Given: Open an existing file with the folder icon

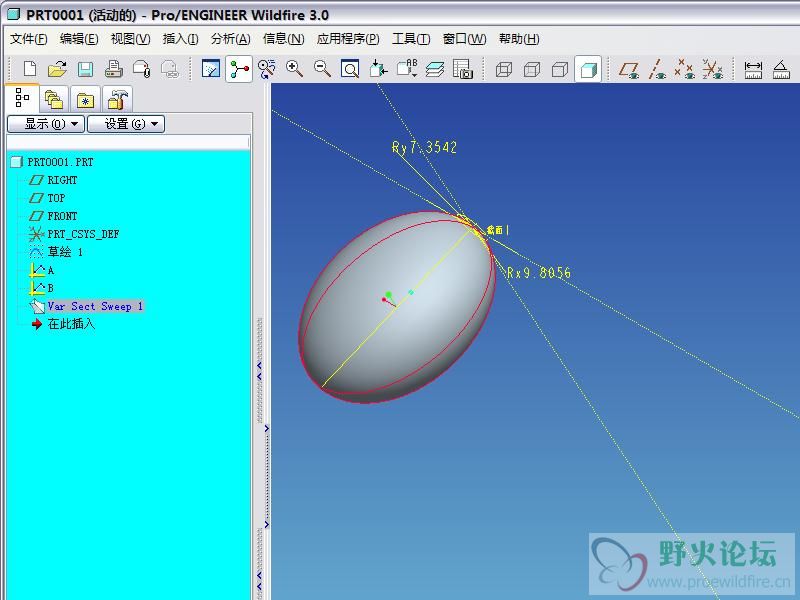Looking at the screenshot, I should (58, 68).
